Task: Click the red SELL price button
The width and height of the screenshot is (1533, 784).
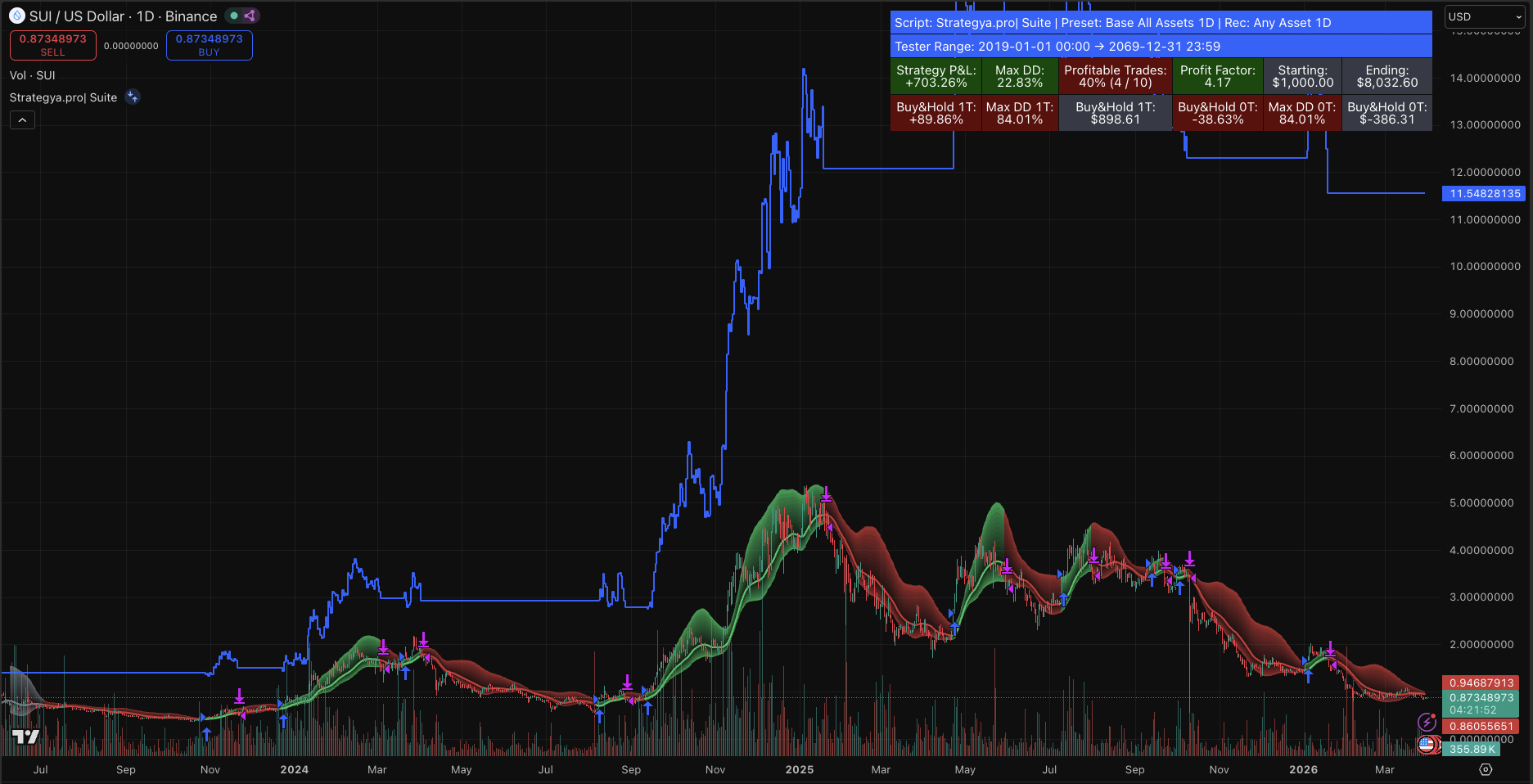Action: click(53, 45)
